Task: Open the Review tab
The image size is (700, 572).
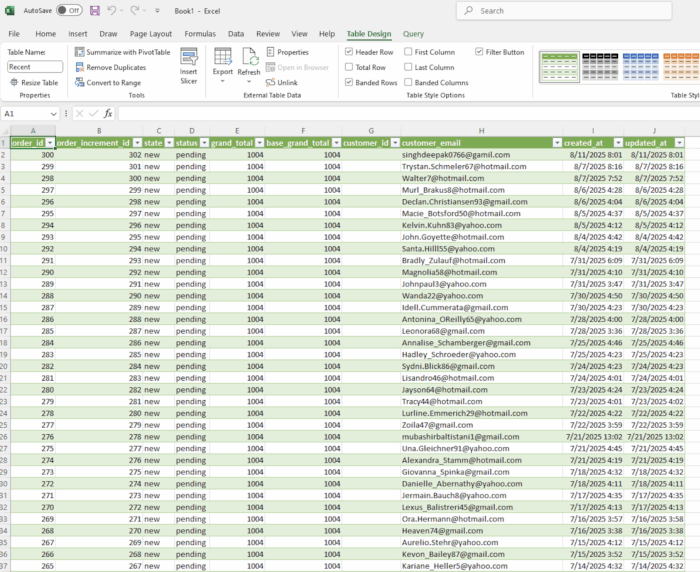Action: [x=268, y=34]
